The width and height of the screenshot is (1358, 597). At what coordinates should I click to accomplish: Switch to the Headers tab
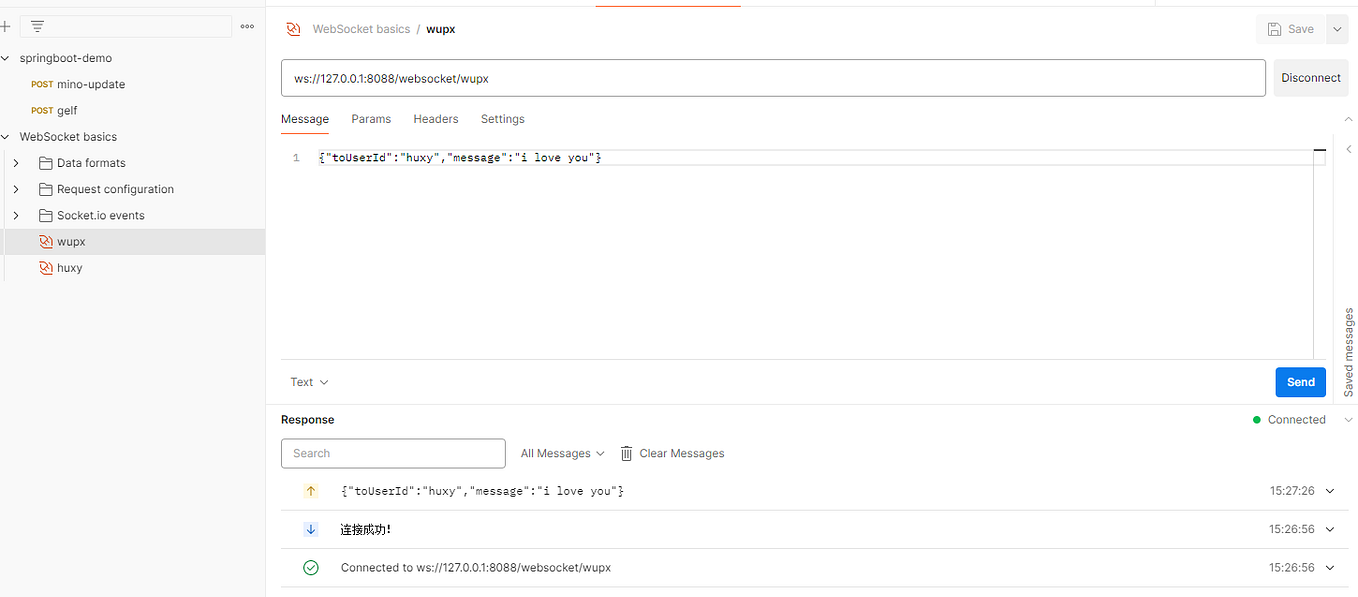435,119
